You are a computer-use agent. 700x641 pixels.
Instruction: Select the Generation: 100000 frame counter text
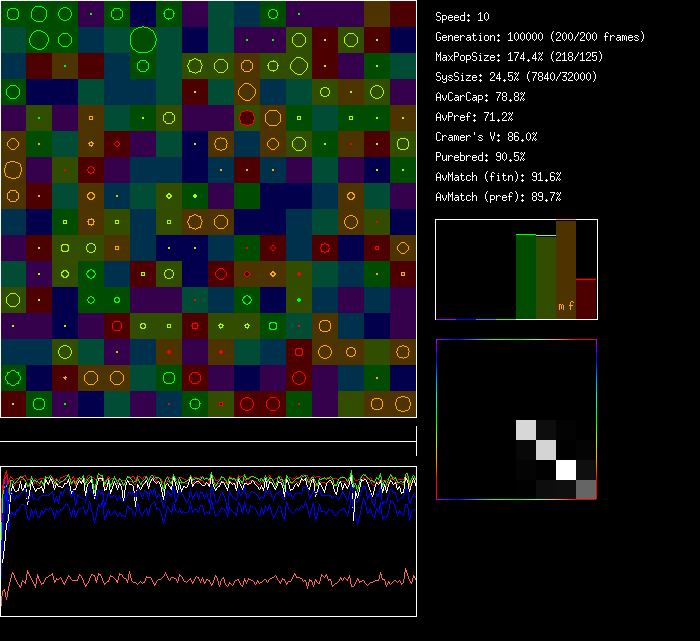click(540, 37)
